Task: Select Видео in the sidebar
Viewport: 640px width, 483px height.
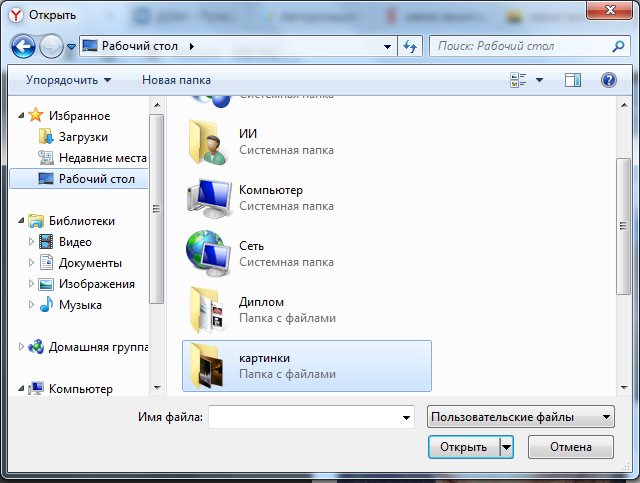Action: tap(75, 242)
